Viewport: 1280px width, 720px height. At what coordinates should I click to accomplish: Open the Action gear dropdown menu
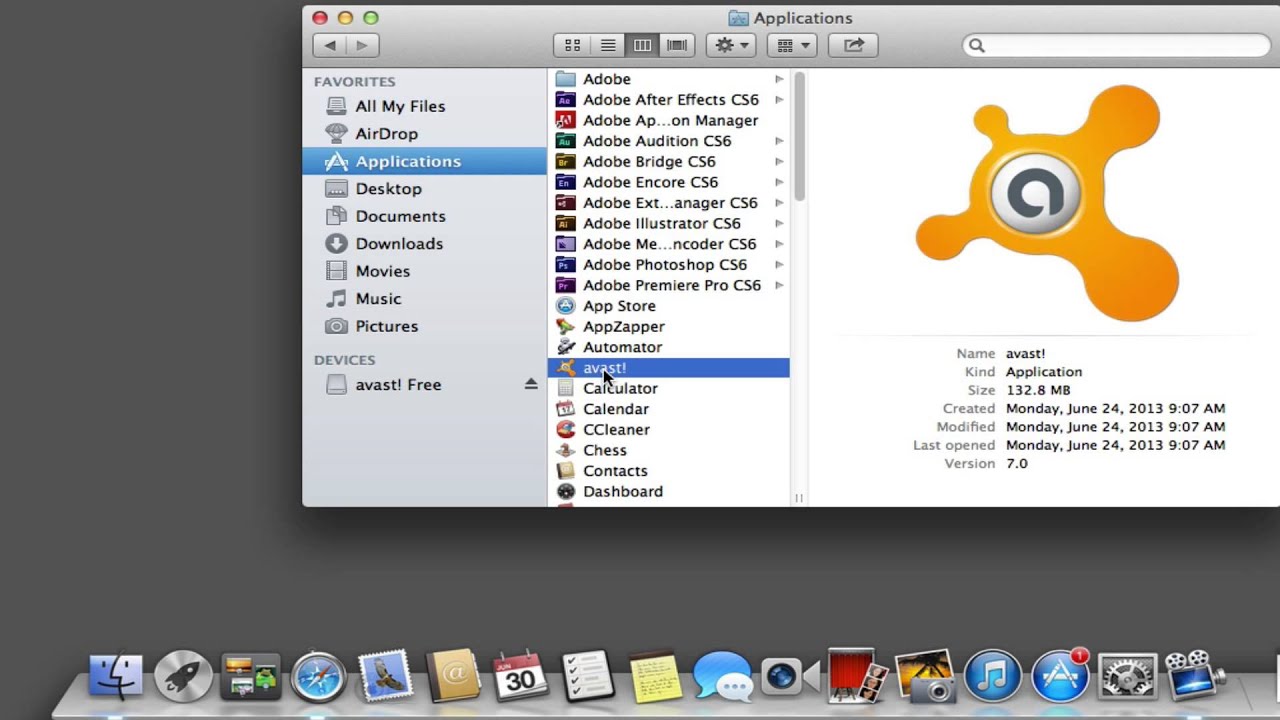tap(731, 45)
